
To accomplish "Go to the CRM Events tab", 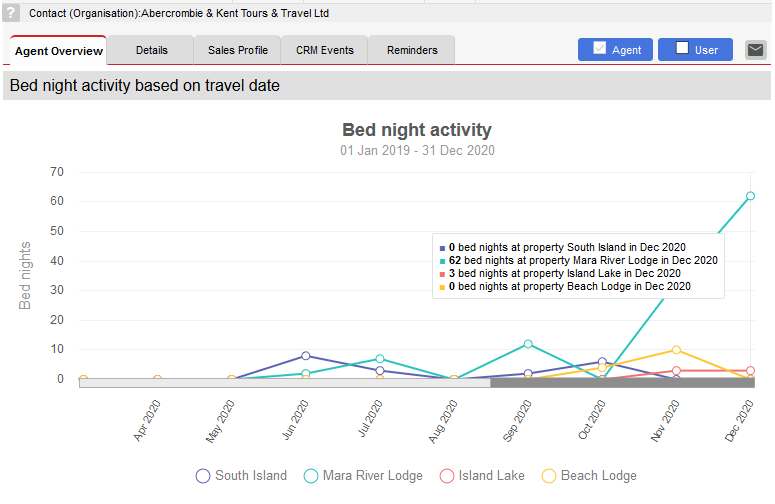I will point(325,50).
